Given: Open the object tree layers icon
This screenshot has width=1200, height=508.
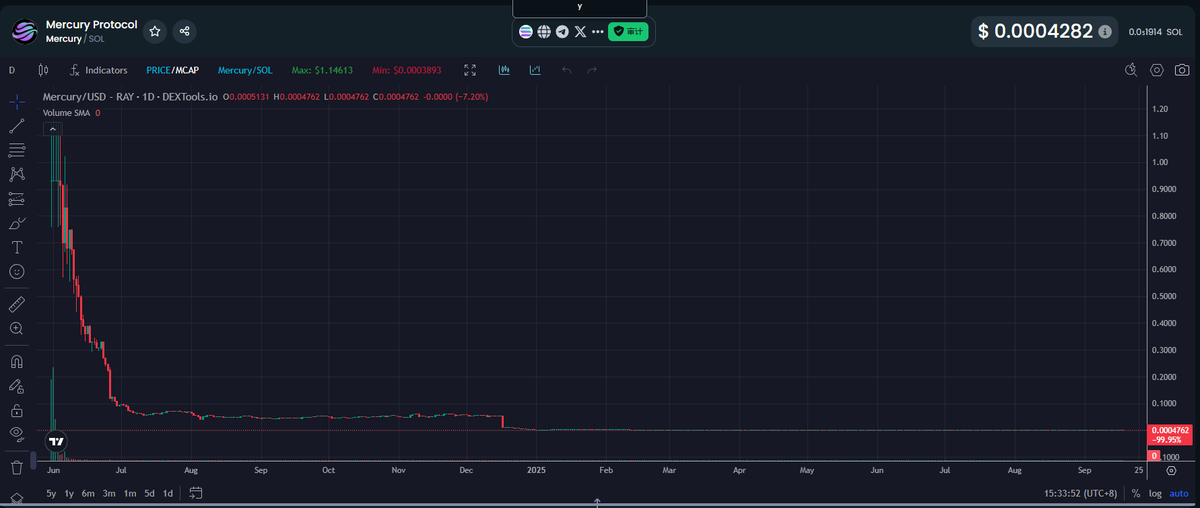Looking at the screenshot, I should pyautogui.click(x=17, y=497).
